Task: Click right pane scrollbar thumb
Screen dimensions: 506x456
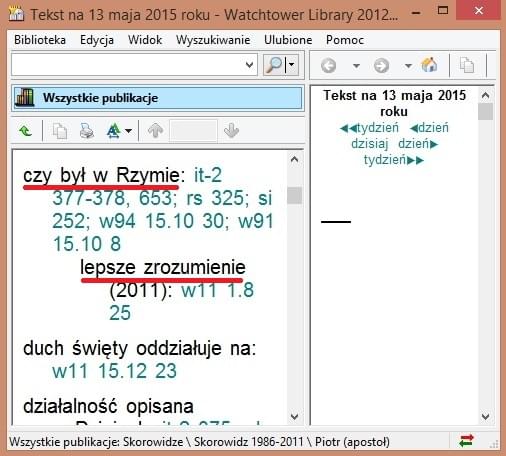Action: 485,112
